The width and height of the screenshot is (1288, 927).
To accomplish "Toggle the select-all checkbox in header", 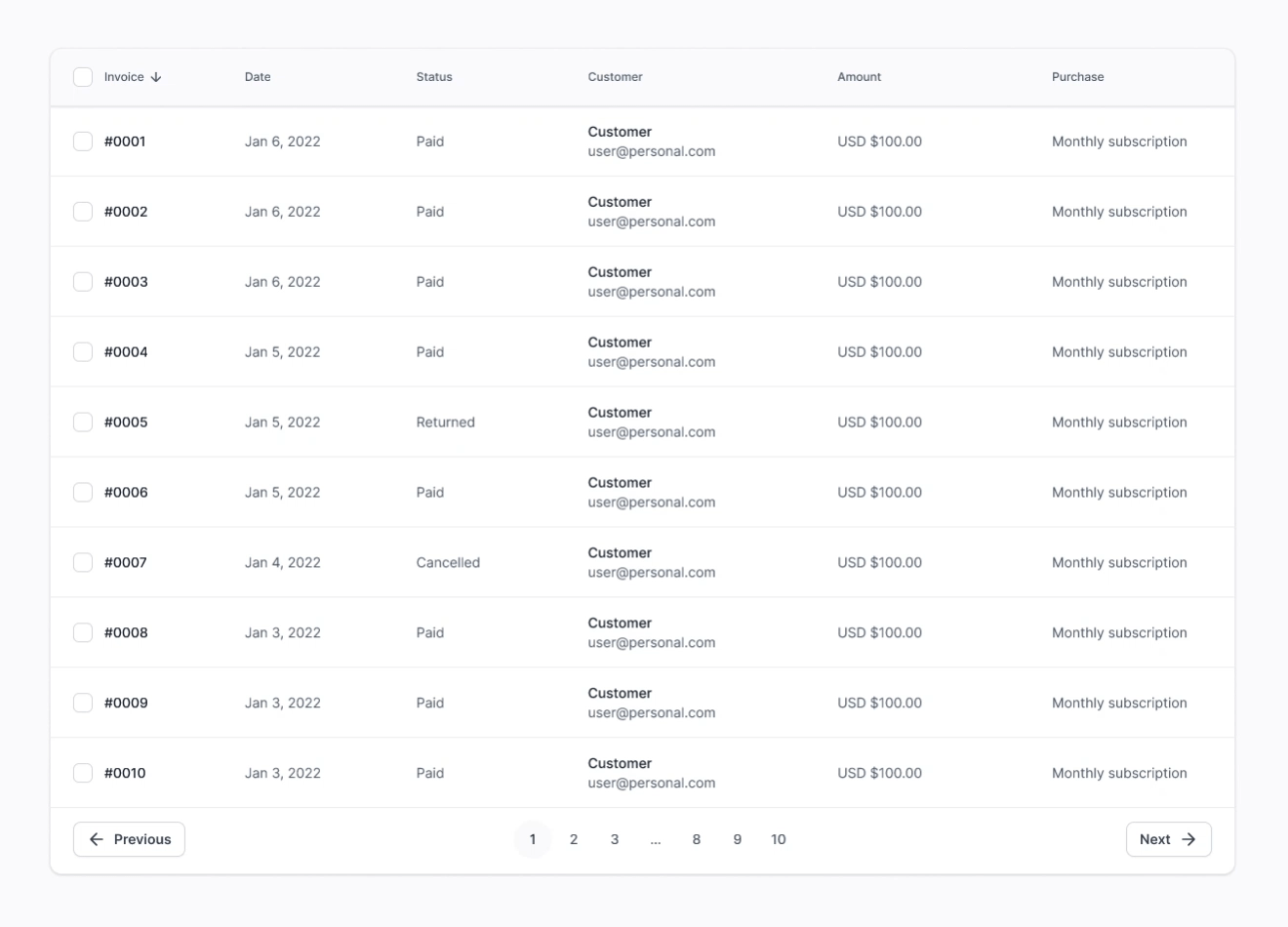I will [x=83, y=77].
